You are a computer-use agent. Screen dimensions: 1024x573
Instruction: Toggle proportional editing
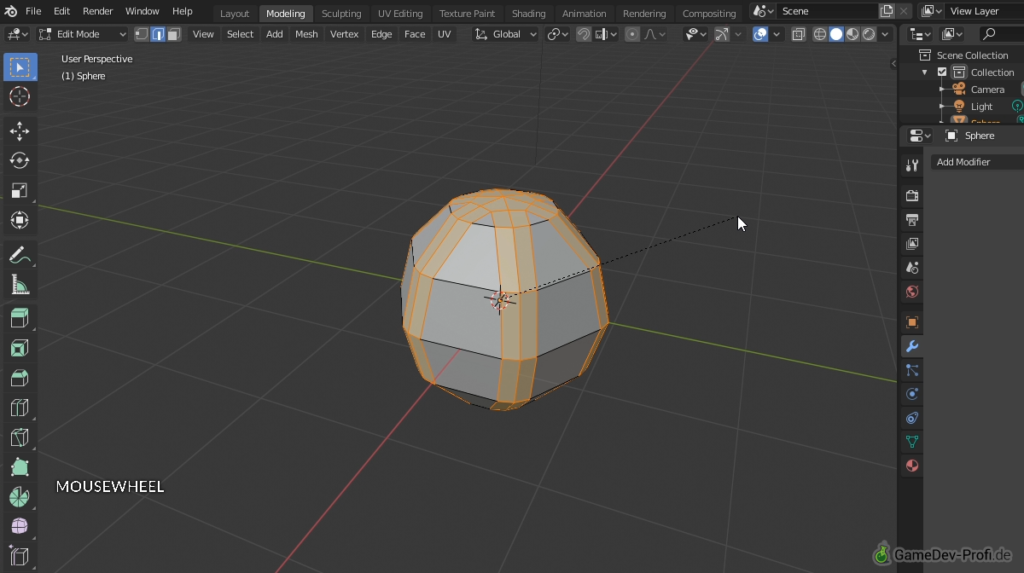coord(632,34)
